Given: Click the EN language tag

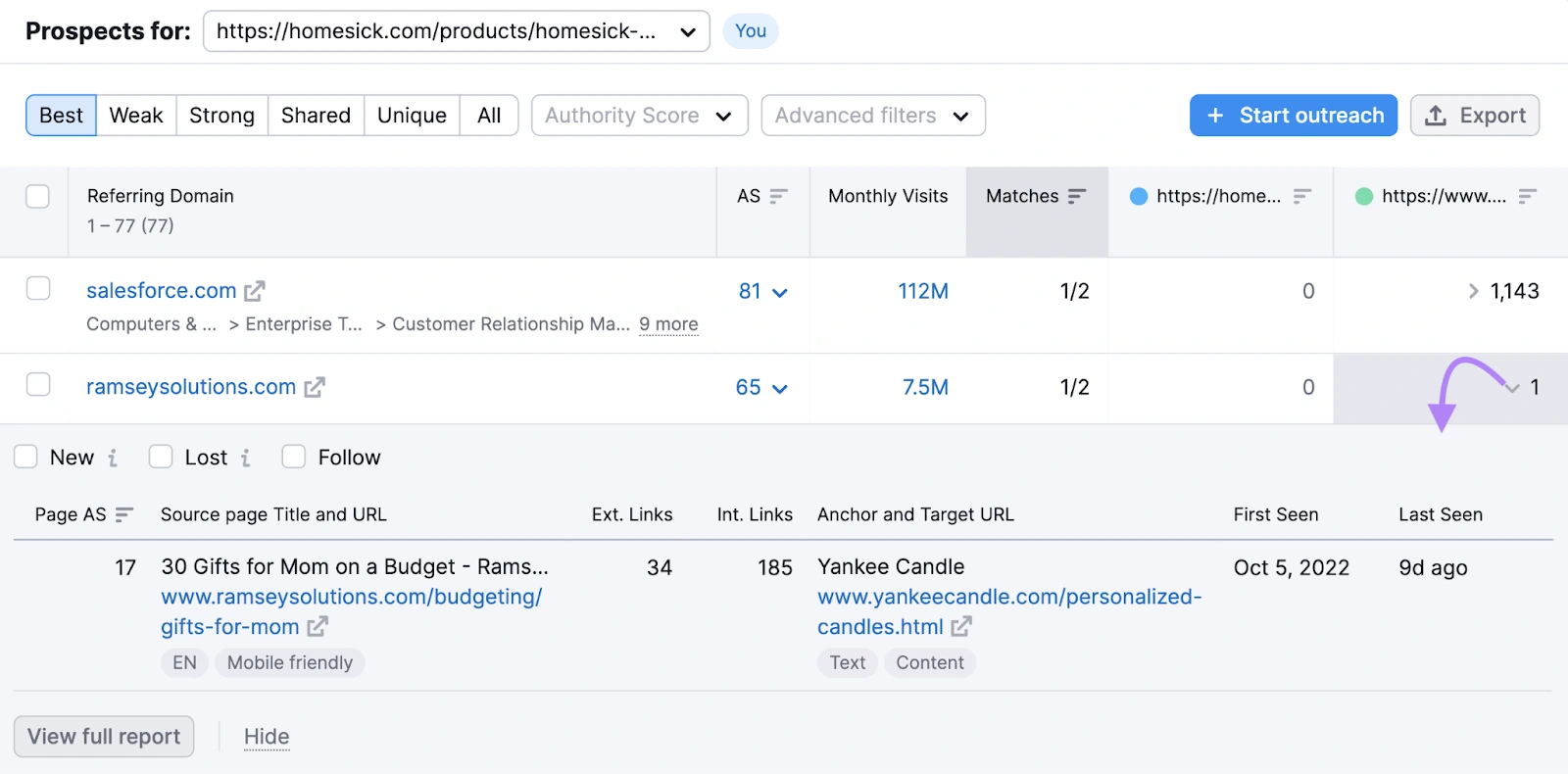Looking at the screenshot, I should (x=184, y=663).
